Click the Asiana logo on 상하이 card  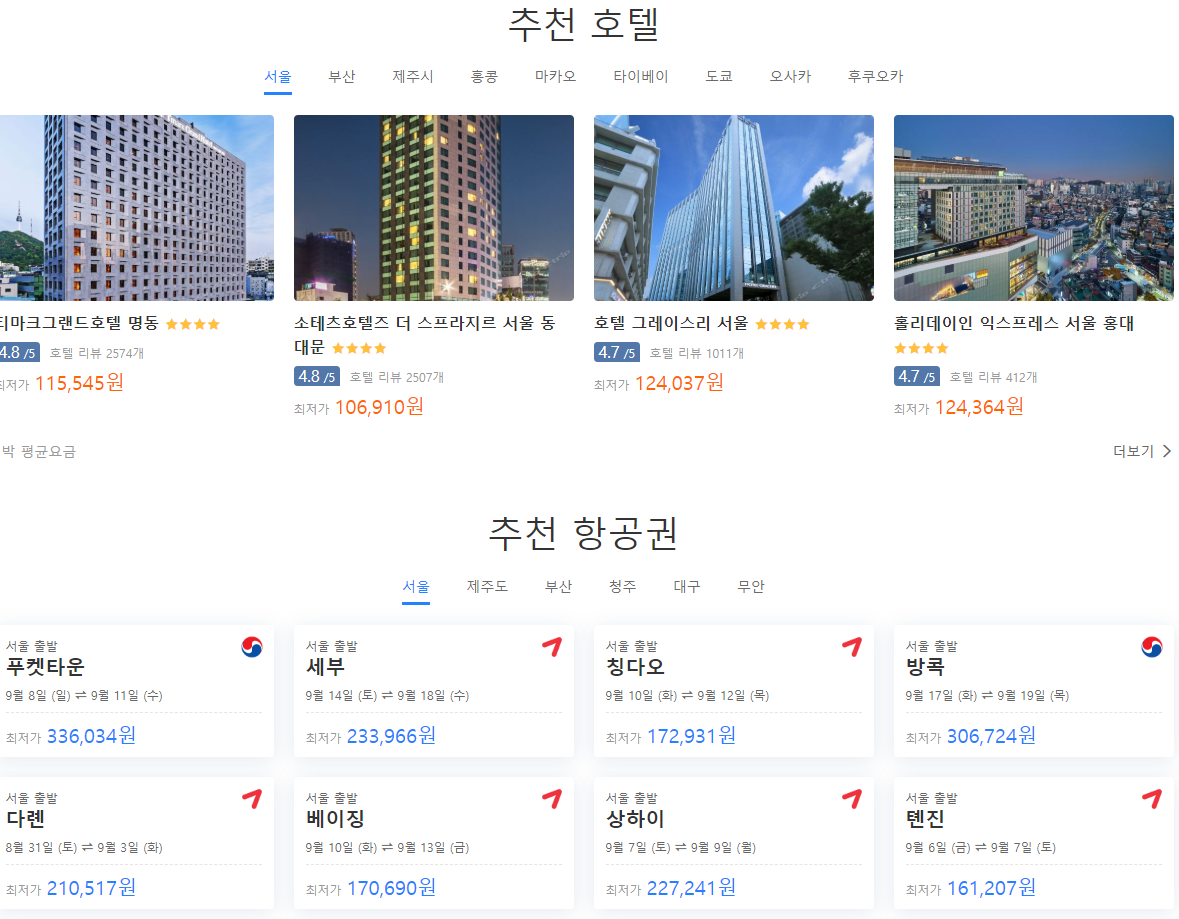852,799
